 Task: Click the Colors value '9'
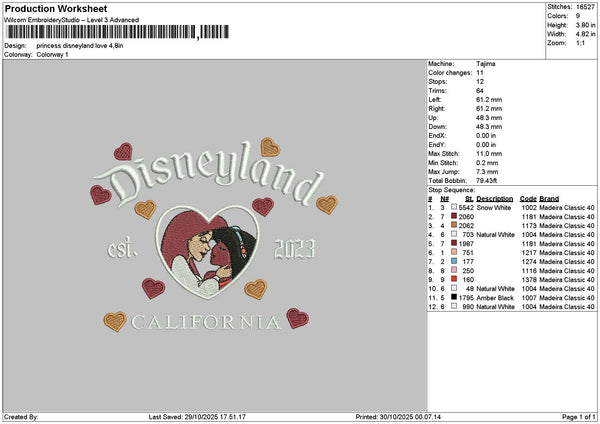tap(578, 16)
